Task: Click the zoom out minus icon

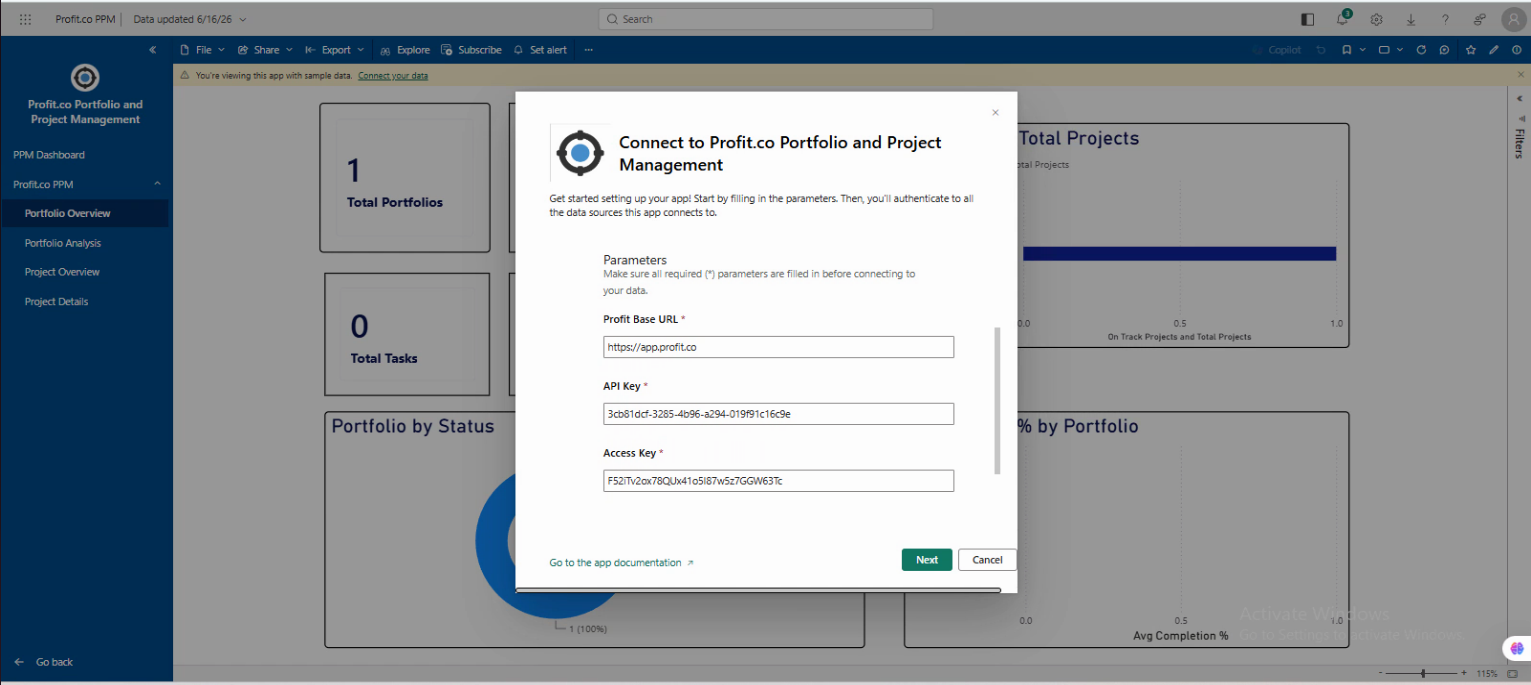Action: pyautogui.click(x=1382, y=674)
